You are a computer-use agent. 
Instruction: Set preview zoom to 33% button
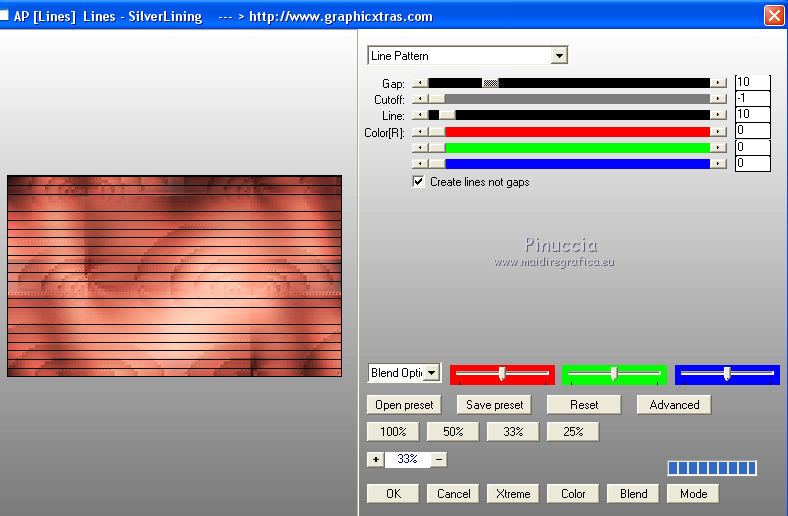(513, 432)
